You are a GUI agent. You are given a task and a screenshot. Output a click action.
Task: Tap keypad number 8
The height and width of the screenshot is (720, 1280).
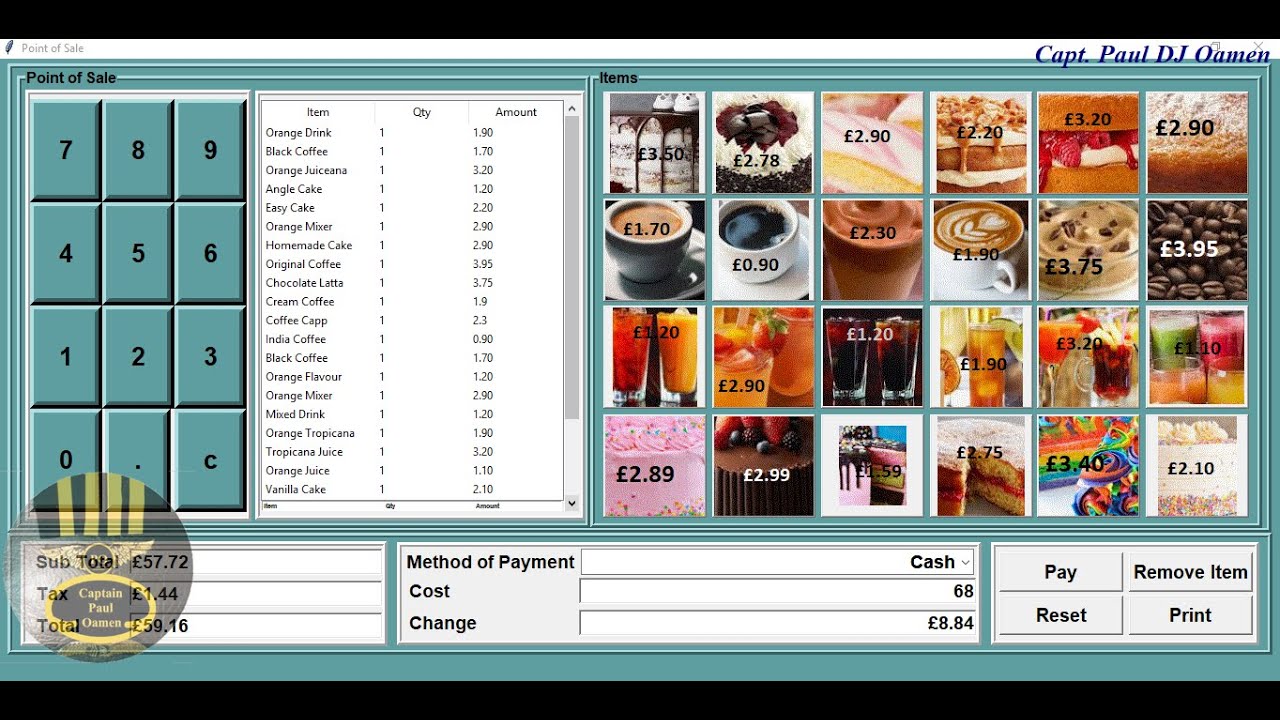click(x=138, y=150)
